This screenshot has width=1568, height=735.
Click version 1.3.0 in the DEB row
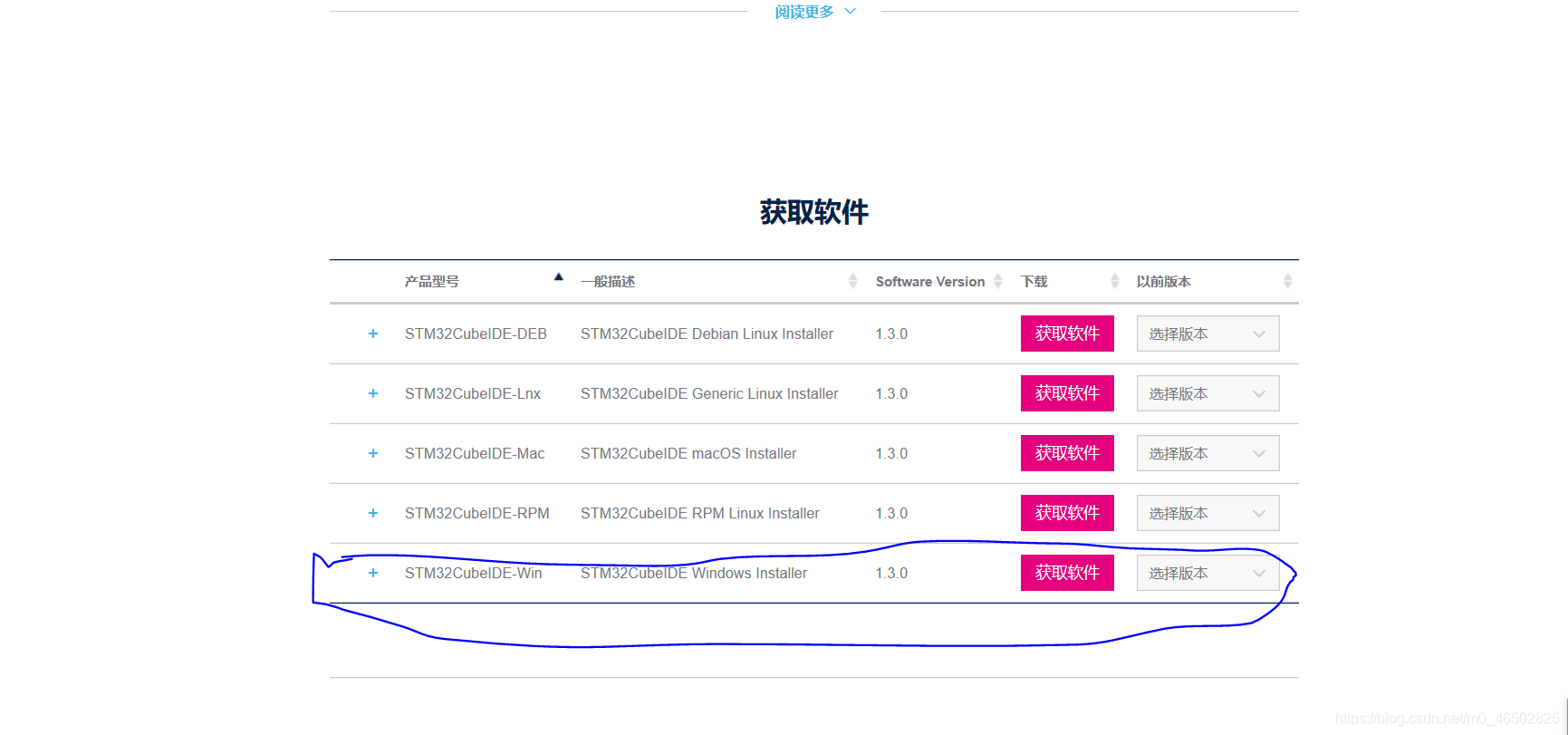[891, 334]
